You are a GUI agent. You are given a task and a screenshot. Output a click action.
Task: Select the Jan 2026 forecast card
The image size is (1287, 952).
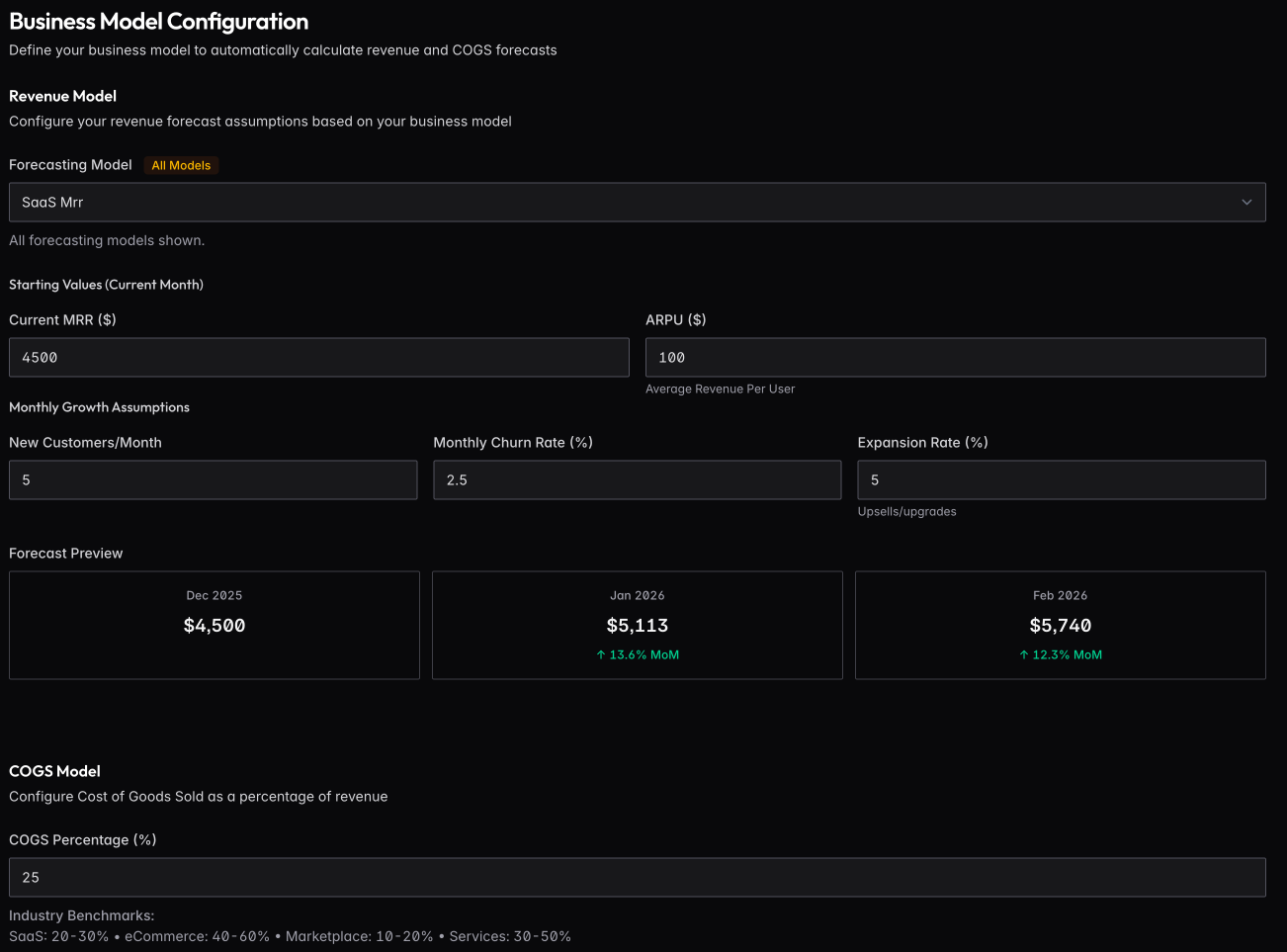(x=638, y=625)
